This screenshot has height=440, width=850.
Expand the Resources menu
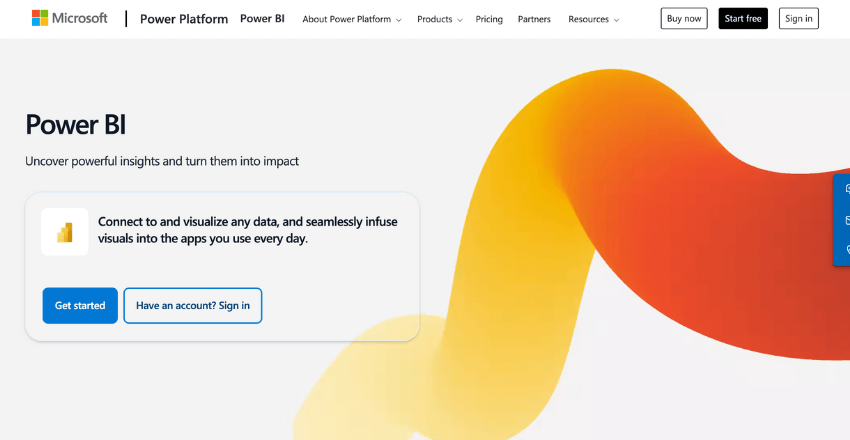(593, 19)
